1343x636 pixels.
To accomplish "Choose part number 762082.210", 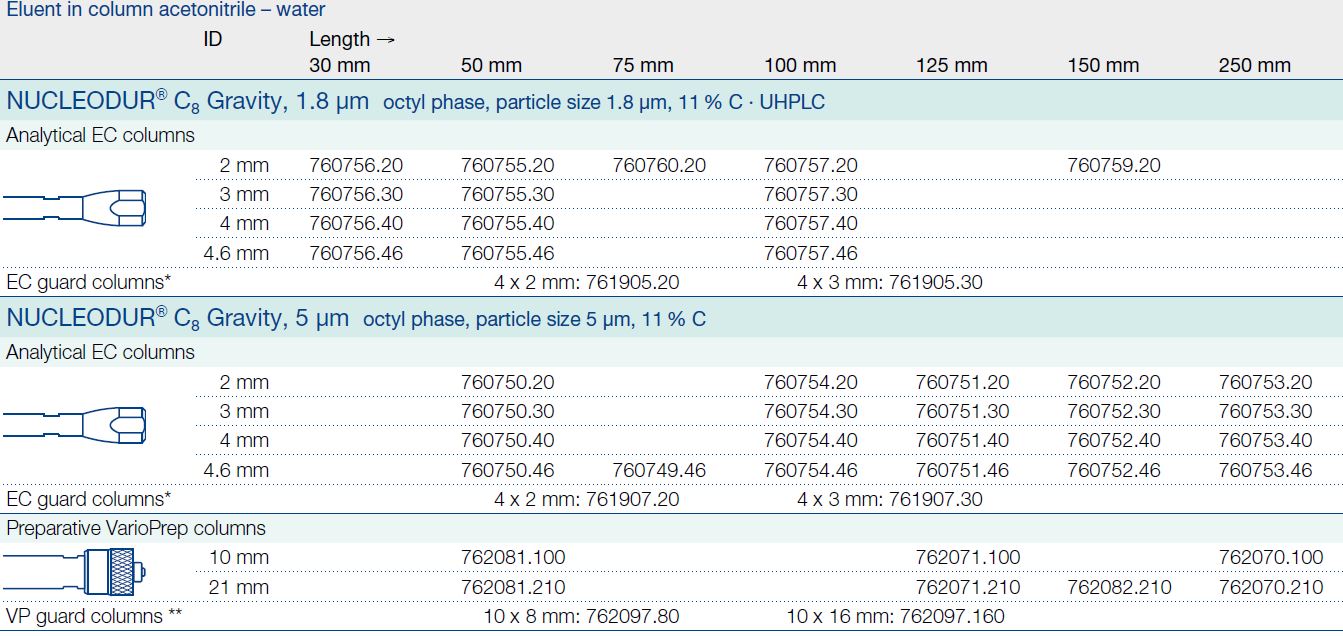I will click(1119, 587).
